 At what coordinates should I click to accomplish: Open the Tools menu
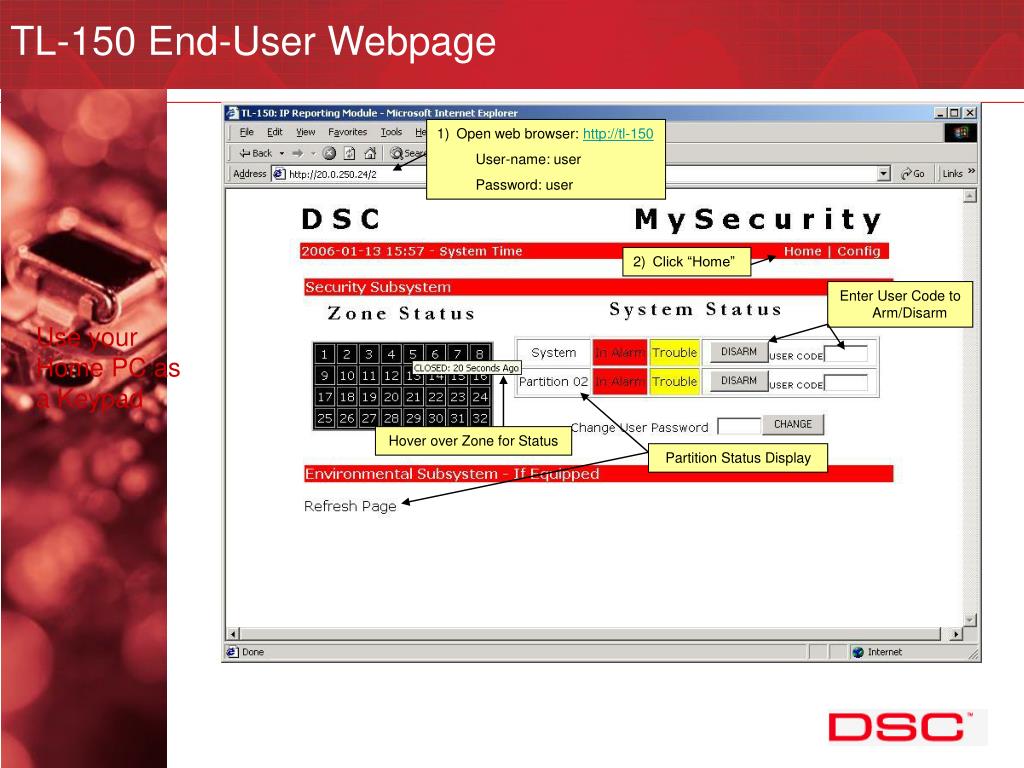[x=391, y=132]
